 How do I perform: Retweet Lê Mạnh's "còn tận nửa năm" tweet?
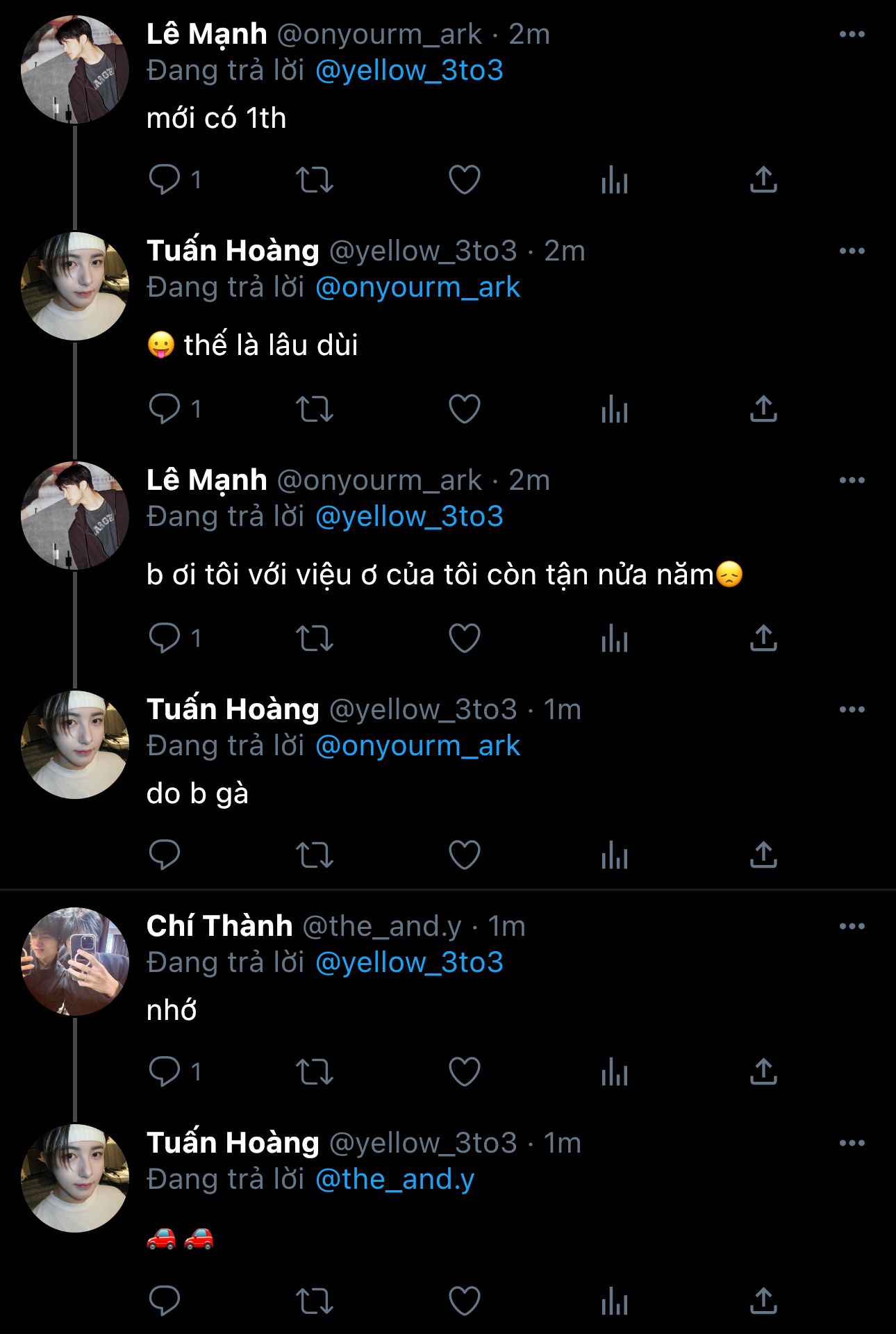(315, 638)
